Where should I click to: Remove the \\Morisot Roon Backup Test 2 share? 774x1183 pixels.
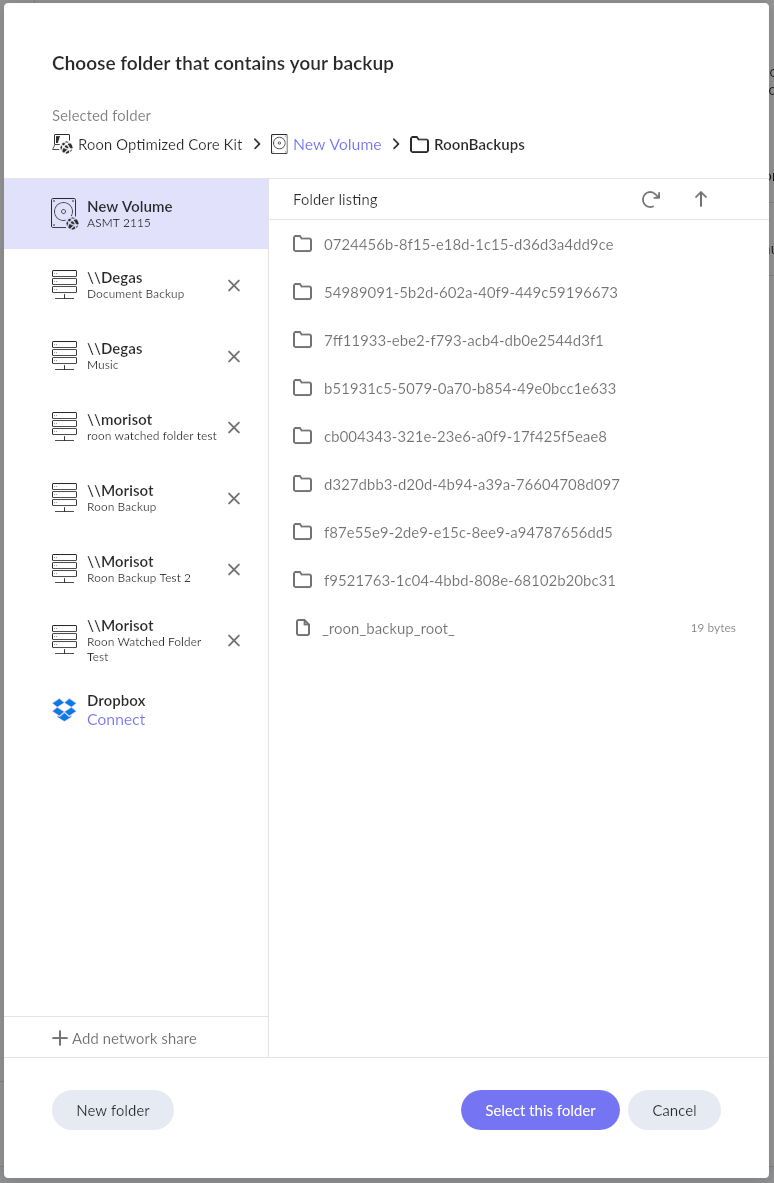(234, 569)
